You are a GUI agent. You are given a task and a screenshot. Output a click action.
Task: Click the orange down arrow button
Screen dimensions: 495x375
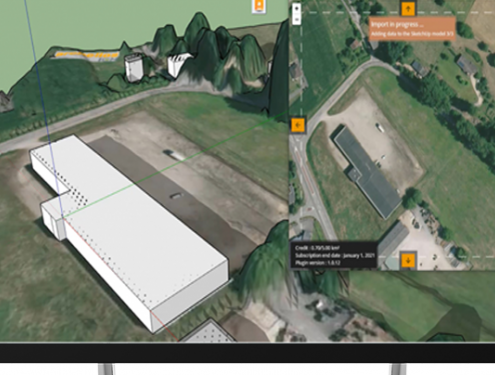[x=408, y=260]
